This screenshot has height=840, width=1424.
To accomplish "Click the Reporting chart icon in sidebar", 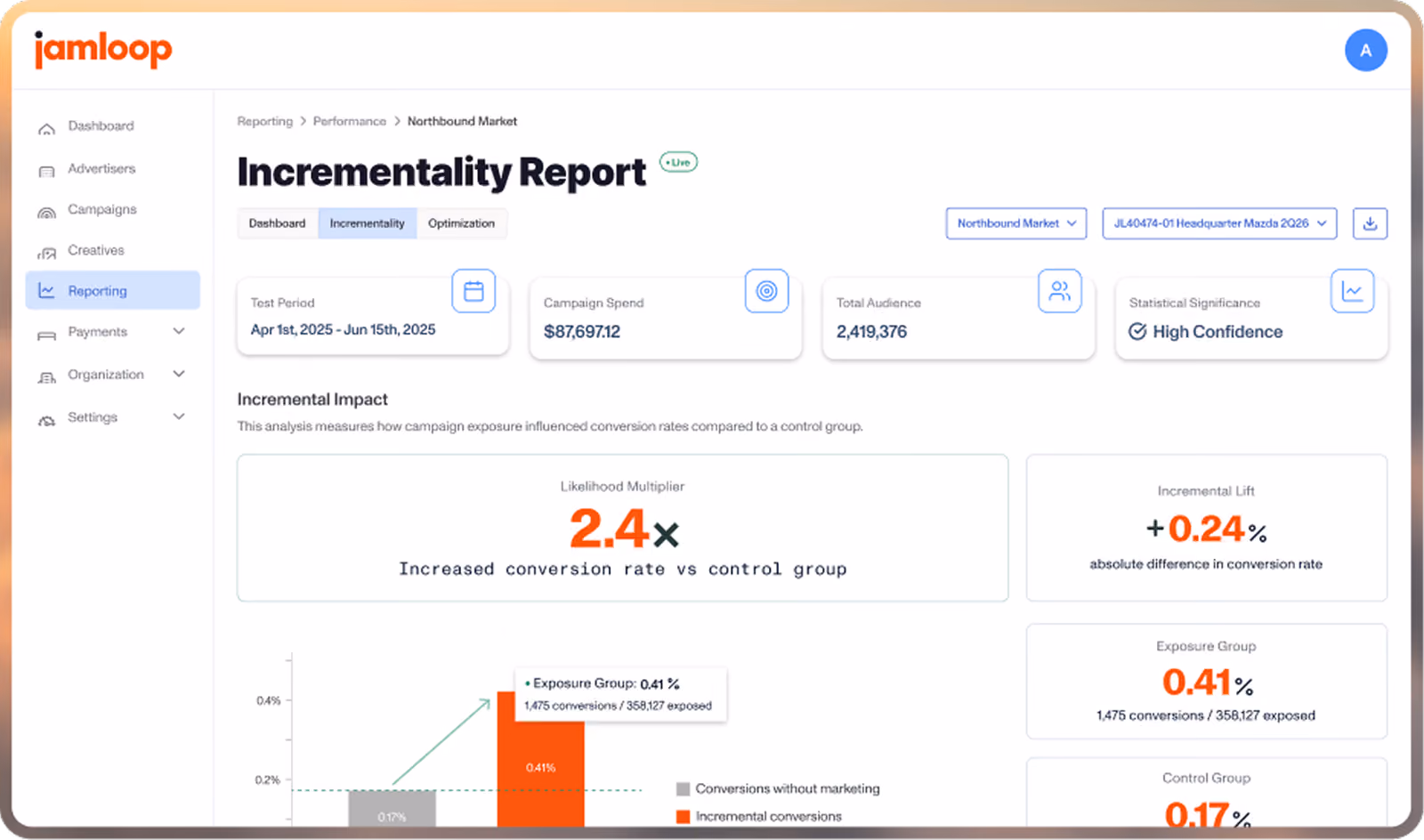I will coord(46,291).
